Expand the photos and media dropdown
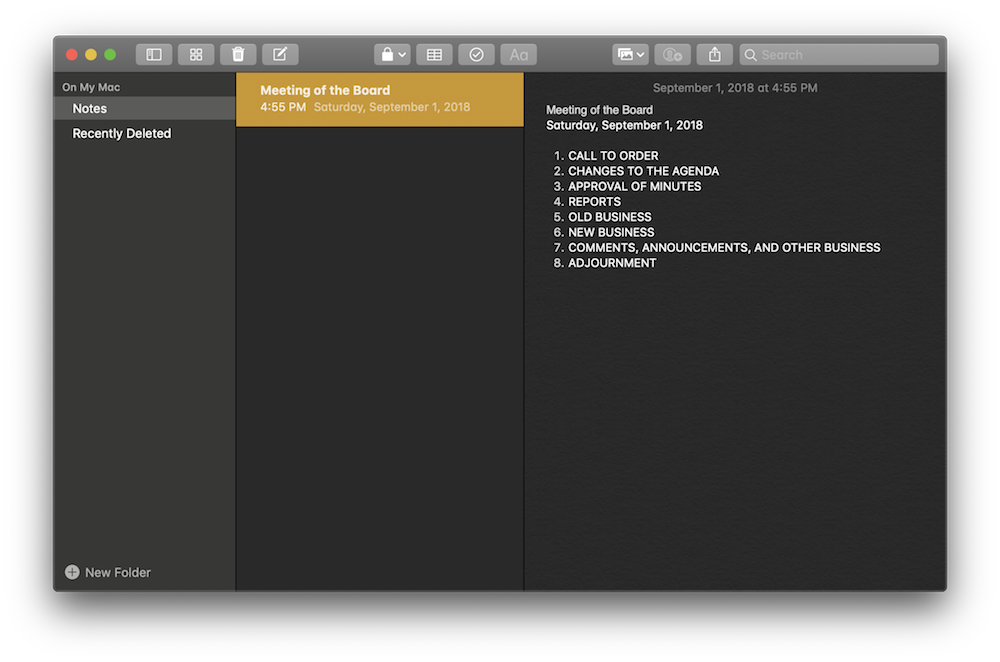1000x662 pixels. [630, 55]
